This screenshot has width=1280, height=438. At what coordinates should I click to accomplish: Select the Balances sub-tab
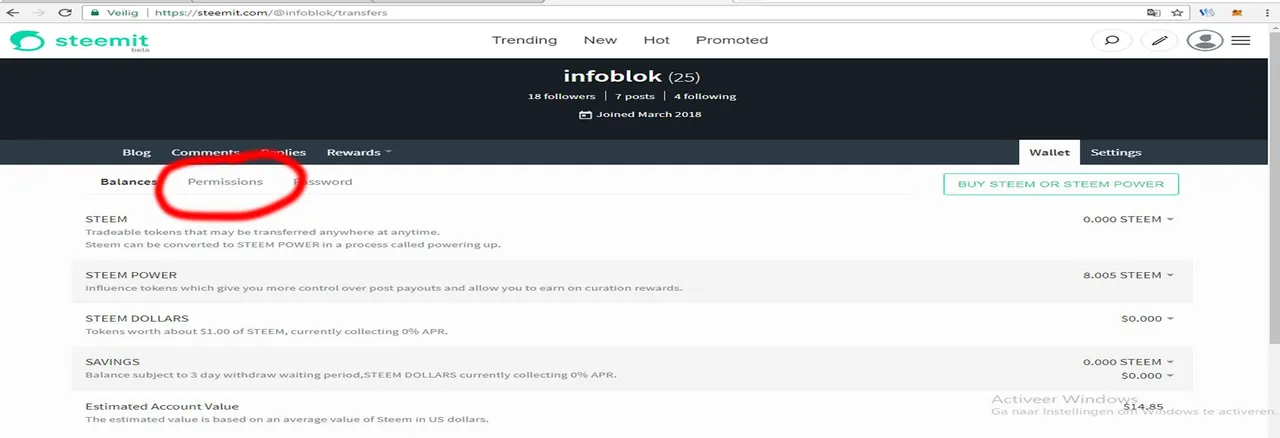(129, 182)
